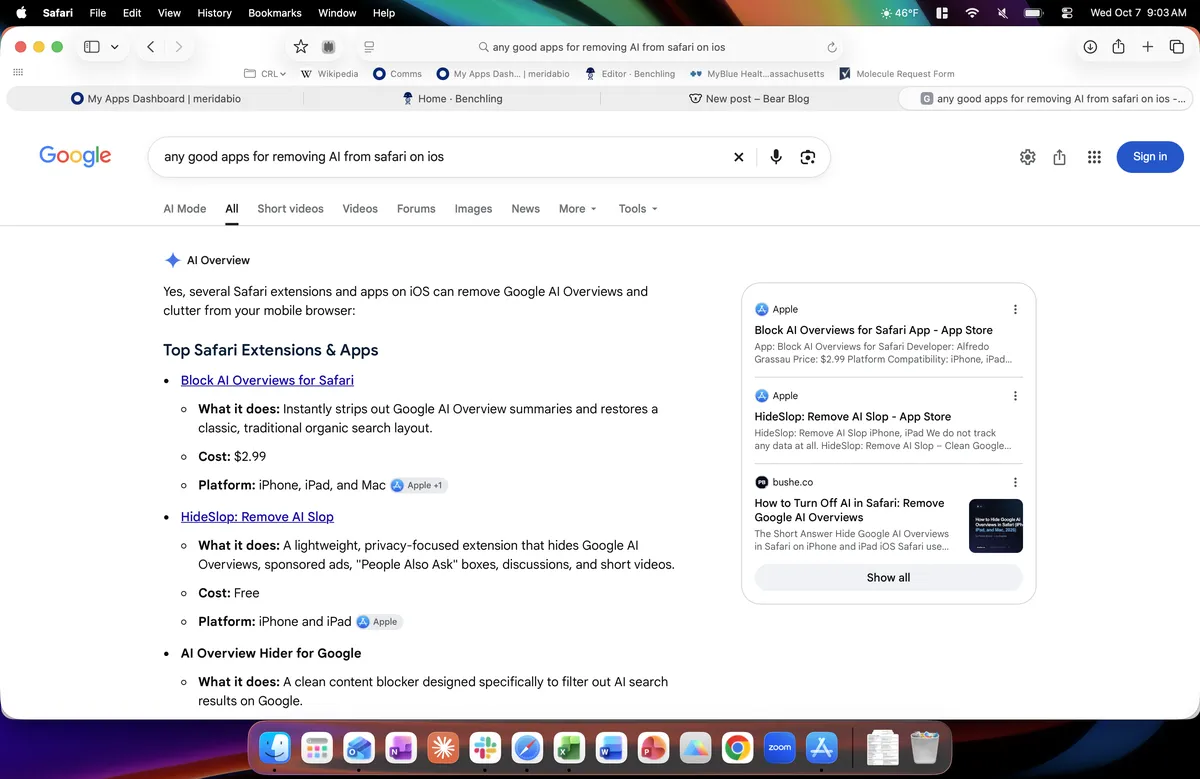Open Zoom from the Dock
Viewport: 1200px width, 779px height.
tap(779, 747)
